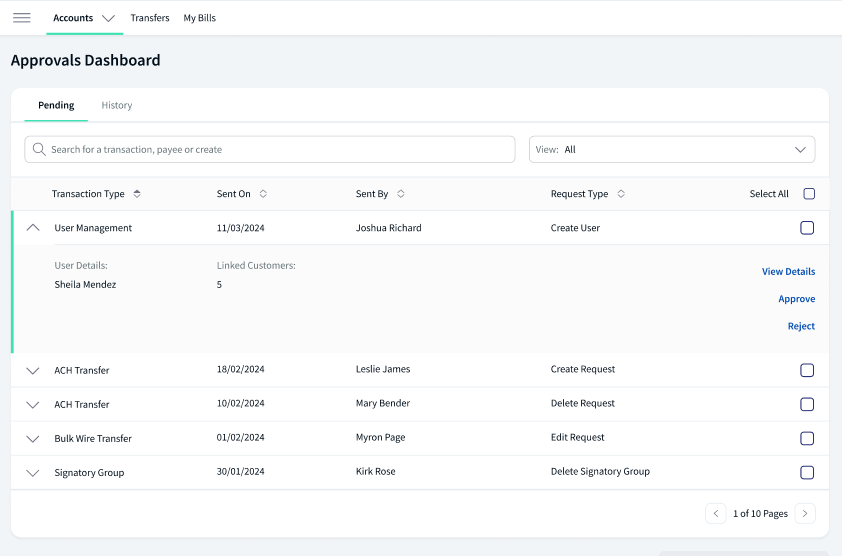Sort by Sent On column arrows
The image size is (842, 556).
[263, 194]
